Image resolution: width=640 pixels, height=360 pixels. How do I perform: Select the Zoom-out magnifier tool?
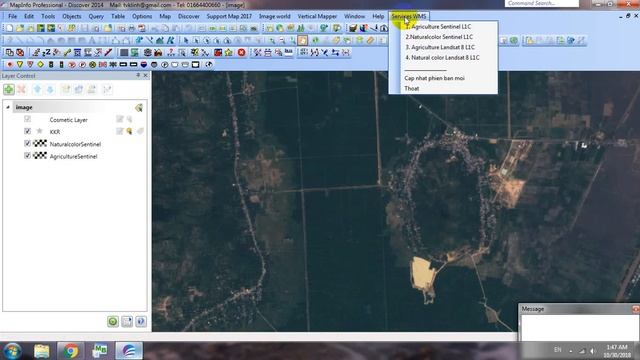(x=282, y=40)
